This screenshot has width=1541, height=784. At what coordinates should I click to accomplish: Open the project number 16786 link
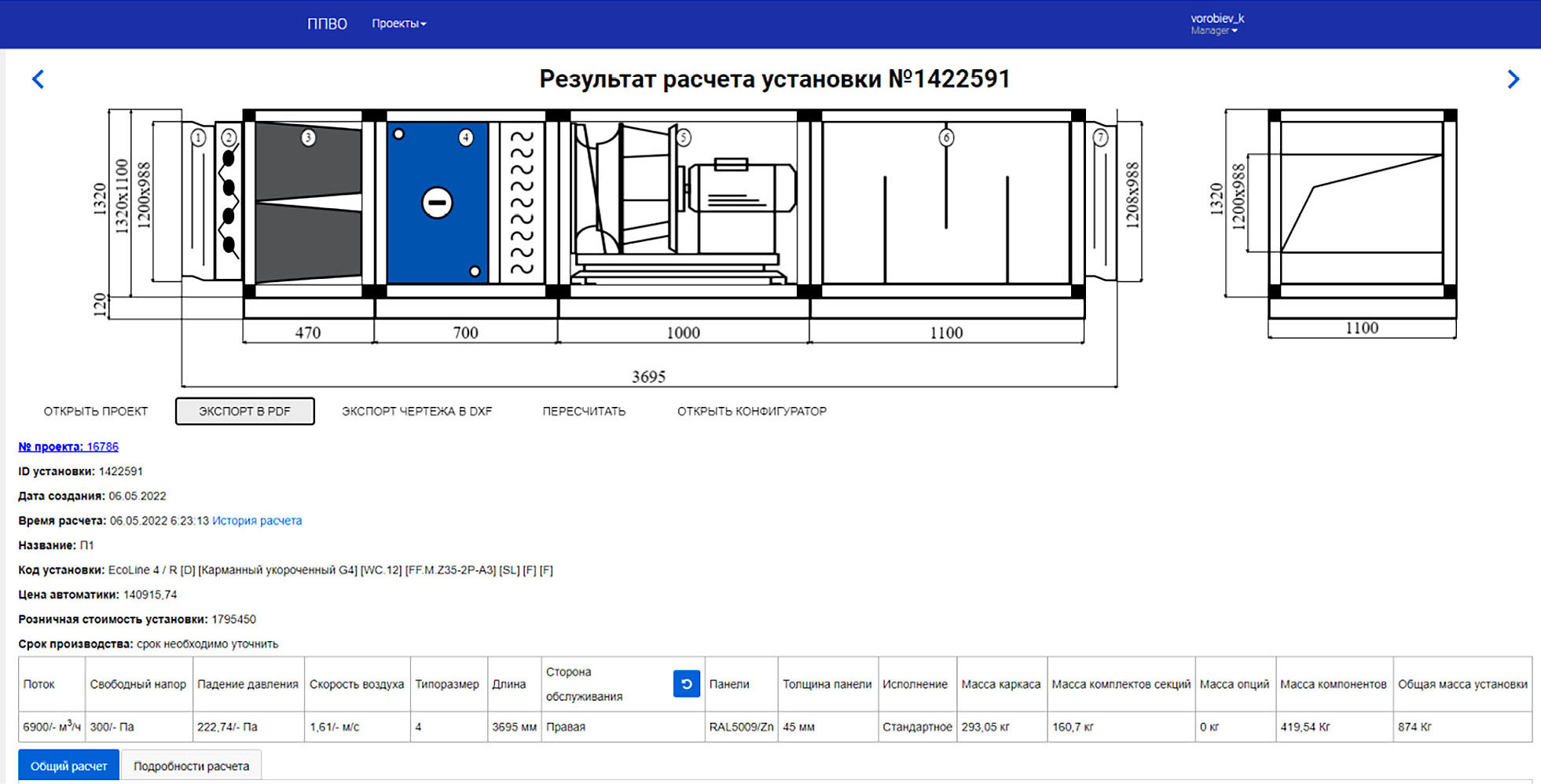[68, 447]
